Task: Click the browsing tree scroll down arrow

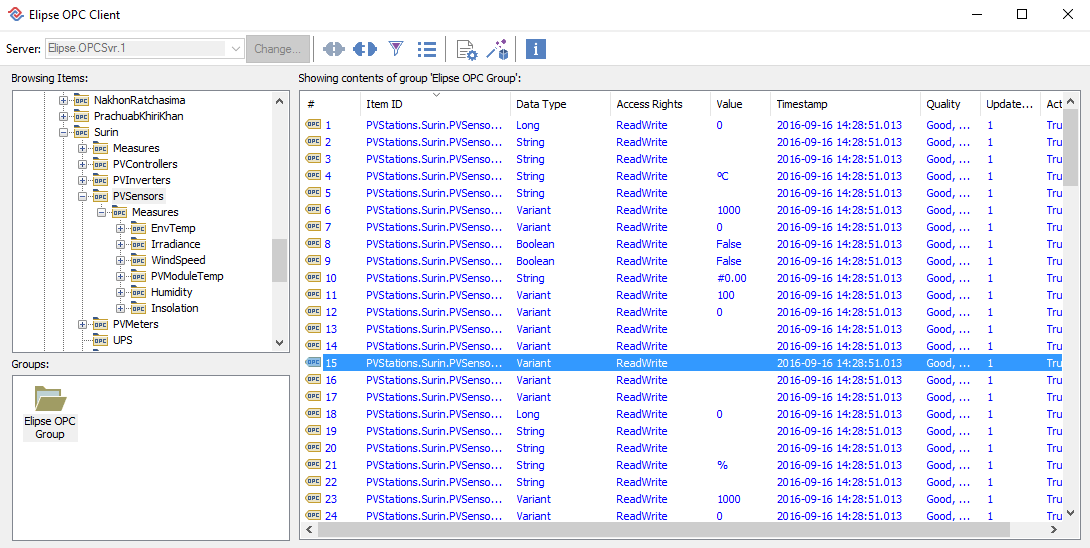Action: 279,341
